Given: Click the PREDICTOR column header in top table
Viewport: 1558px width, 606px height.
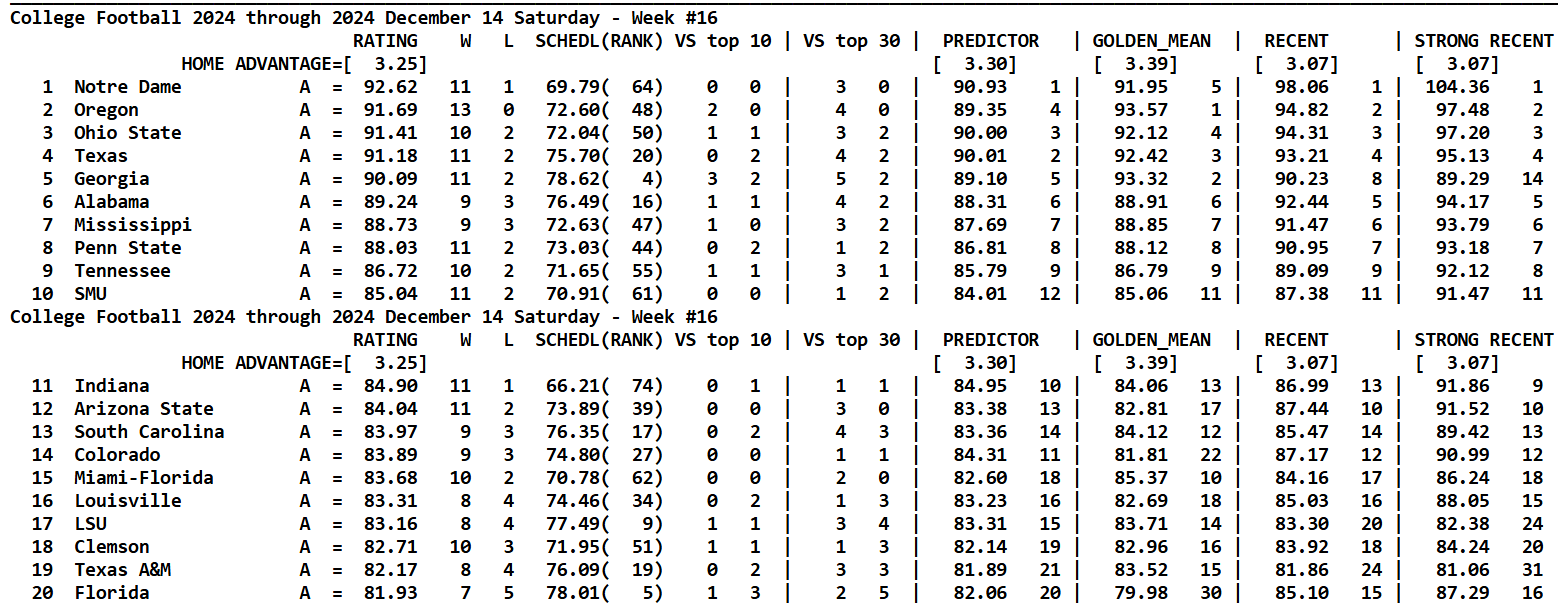Looking at the screenshot, I should click(x=991, y=41).
